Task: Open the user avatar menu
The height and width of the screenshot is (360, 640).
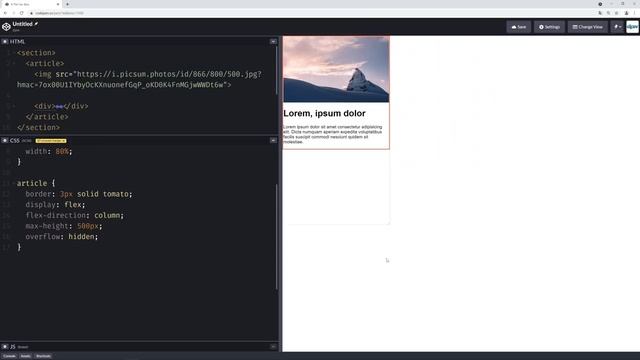Action: tap(632, 27)
